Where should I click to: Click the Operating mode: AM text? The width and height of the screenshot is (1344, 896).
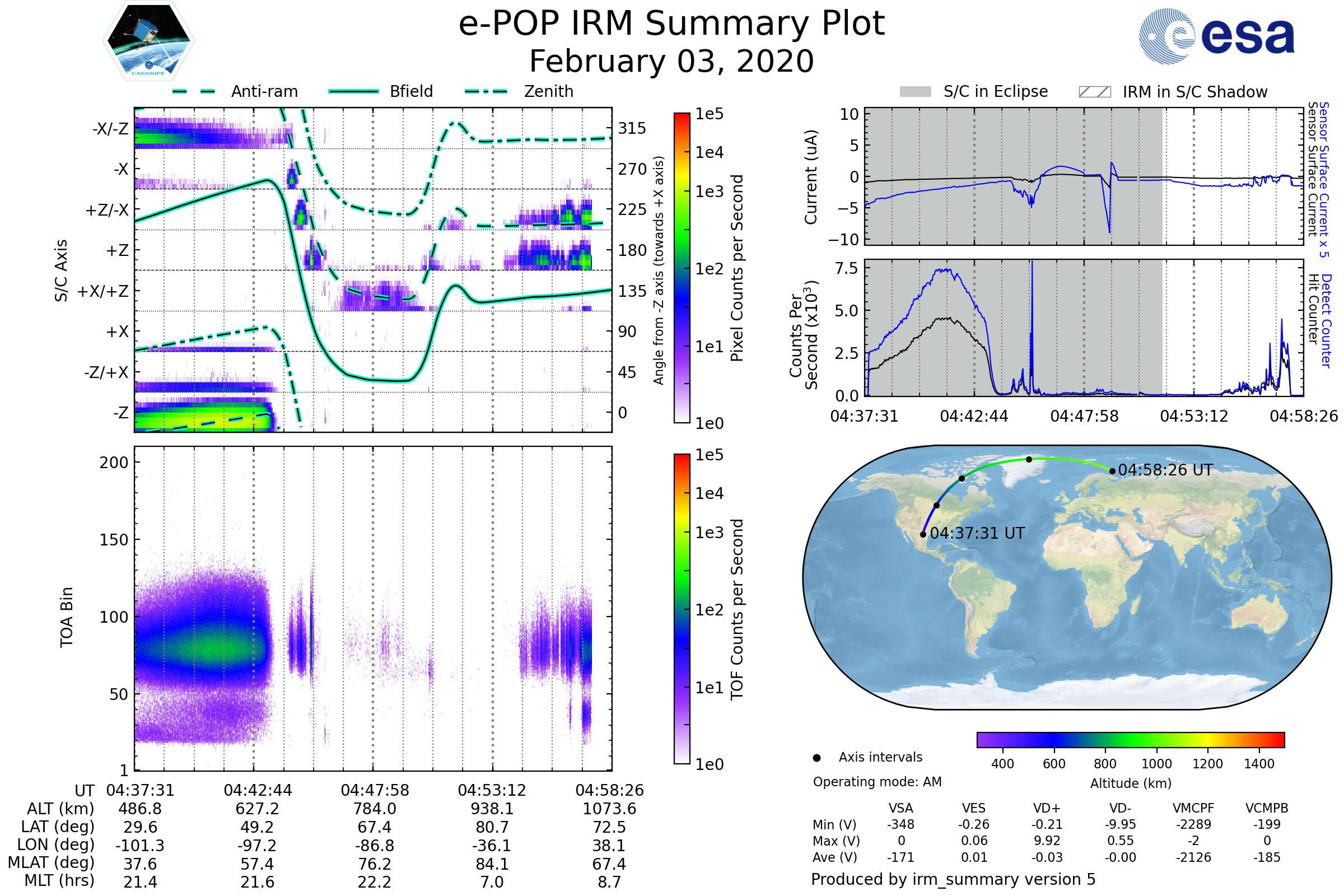(877, 782)
